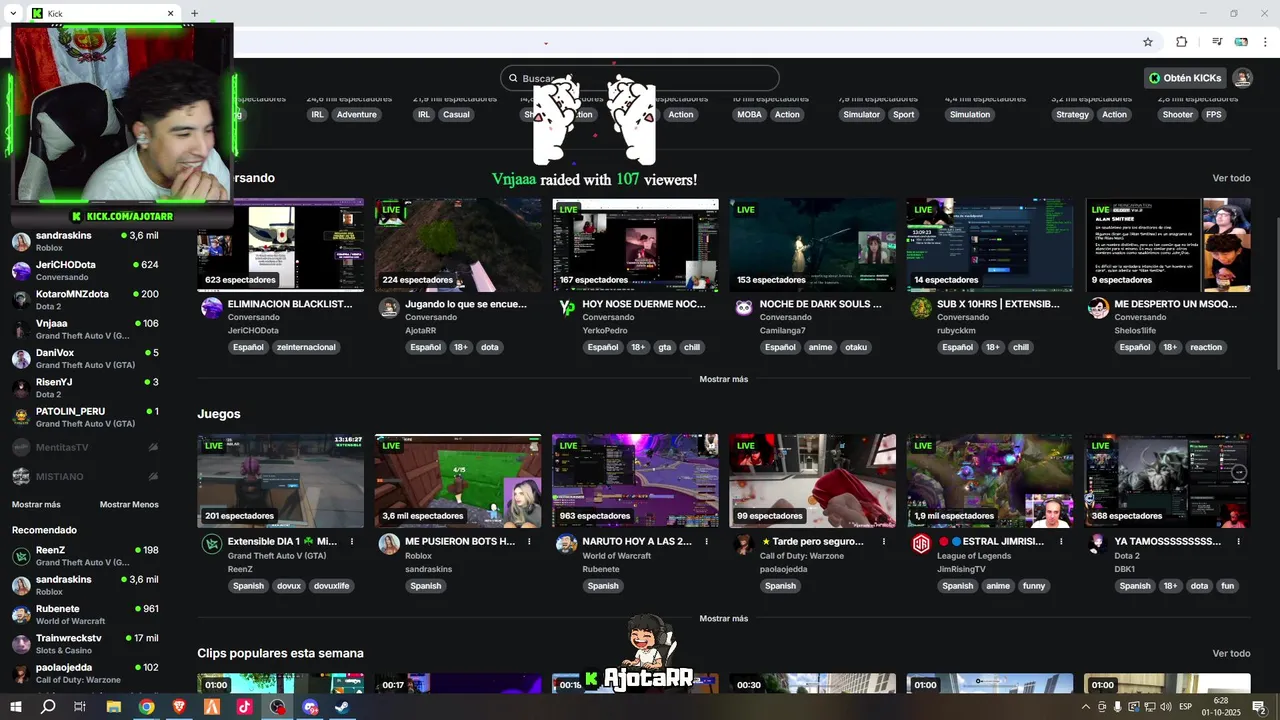Expand the tab search chevron in Chrome
The width and height of the screenshot is (1280, 720).
13,14
